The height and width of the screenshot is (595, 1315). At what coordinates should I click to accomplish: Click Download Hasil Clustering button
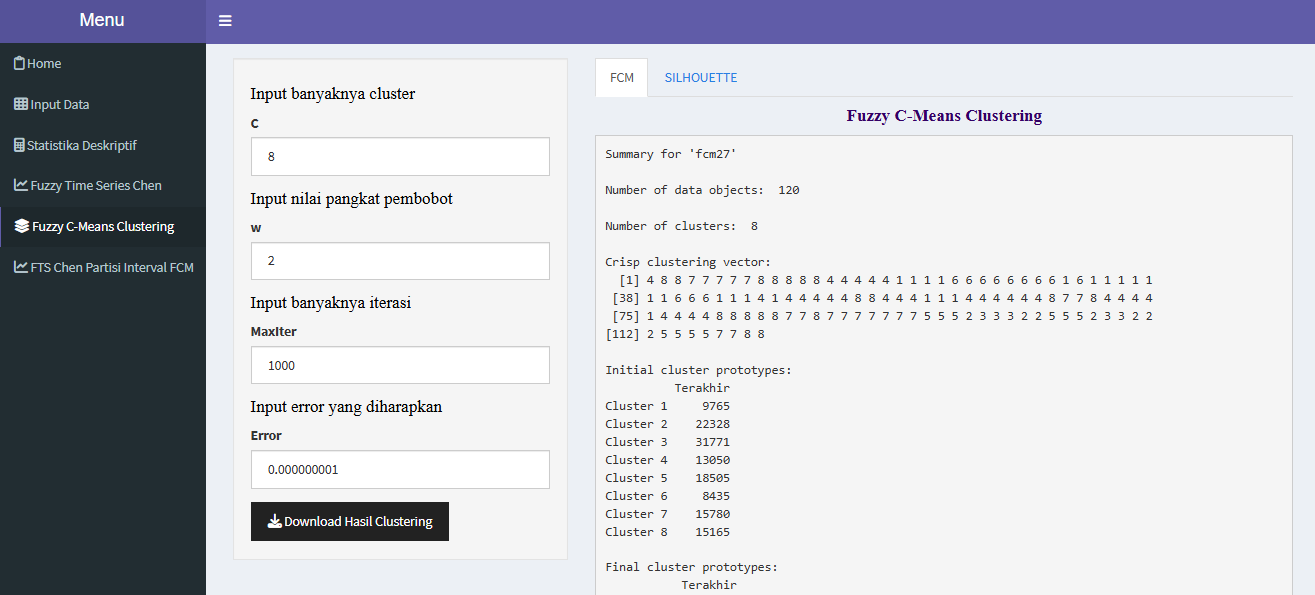click(350, 521)
